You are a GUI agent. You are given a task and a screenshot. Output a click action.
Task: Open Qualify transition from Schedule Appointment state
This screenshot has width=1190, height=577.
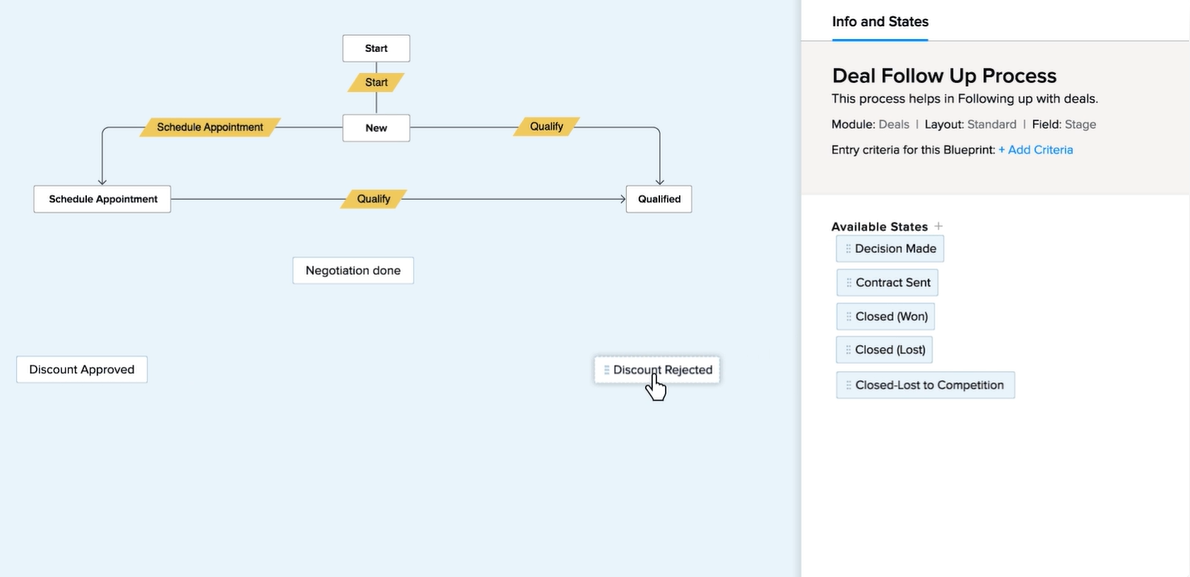click(x=373, y=199)
